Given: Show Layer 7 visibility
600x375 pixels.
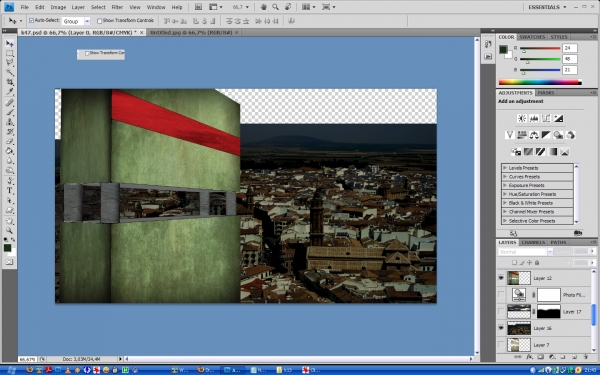Looking at the screenshot, I should tap(501, 345).
